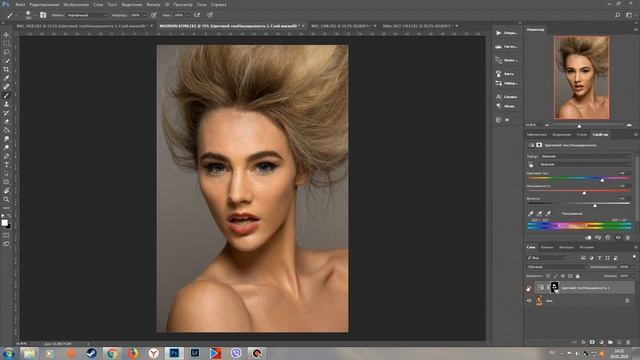Toggle clip-to-layer button in Properties

tap(588, 238)
